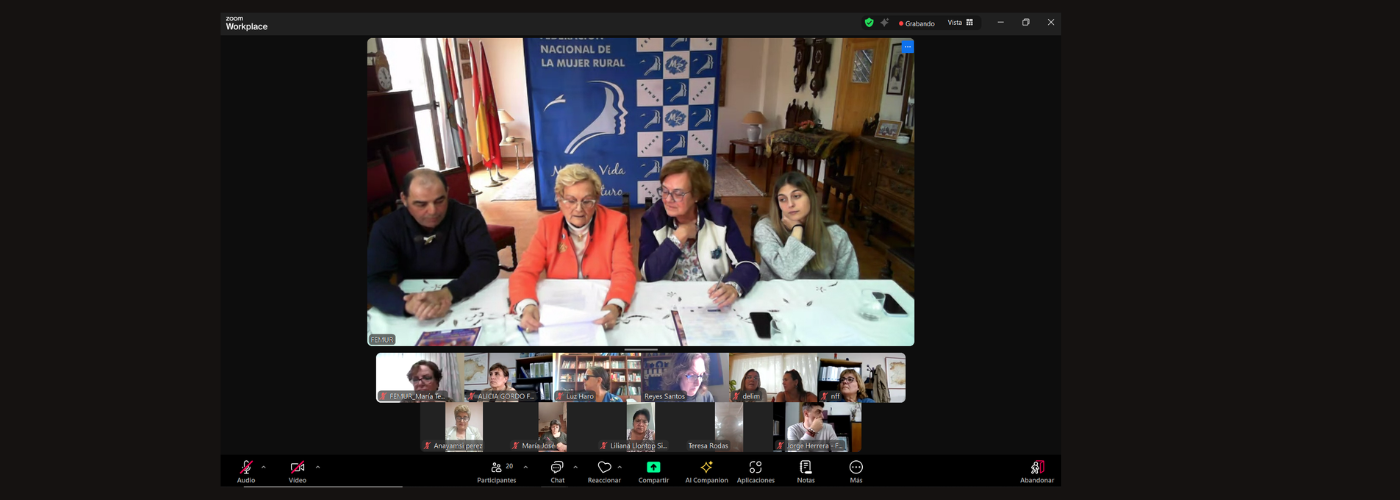This screenshot has height=500, width=1400.
Task: Open the Participantes panel
Action: pos(496,468)
